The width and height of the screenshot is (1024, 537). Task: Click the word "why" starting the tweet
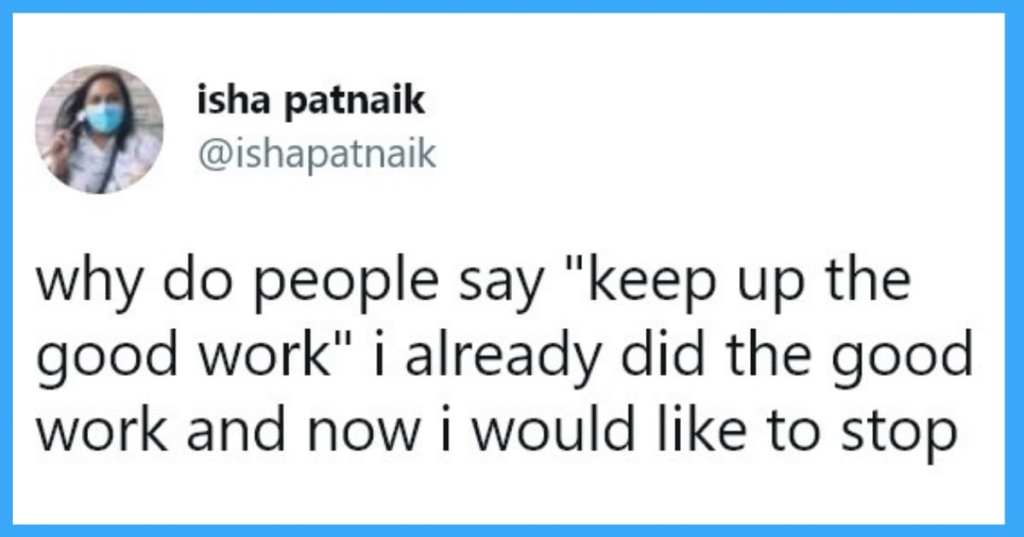[x=89, y=283]
